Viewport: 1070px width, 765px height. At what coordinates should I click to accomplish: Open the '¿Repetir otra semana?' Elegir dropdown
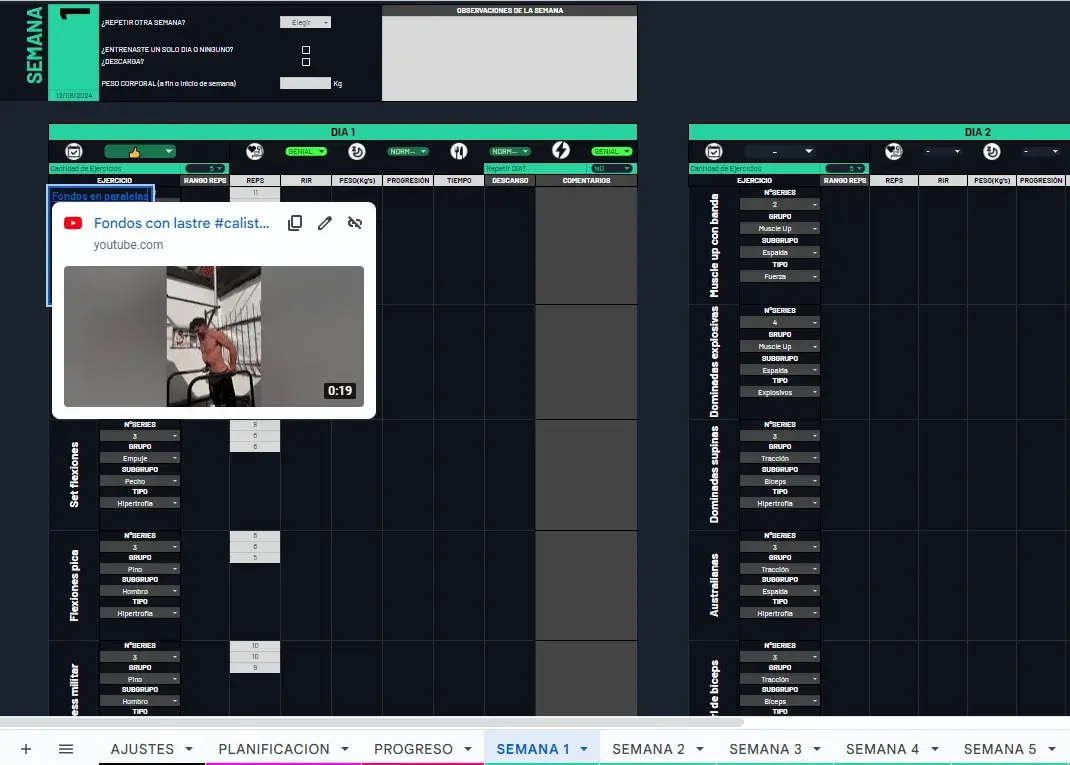coord(305,23)
